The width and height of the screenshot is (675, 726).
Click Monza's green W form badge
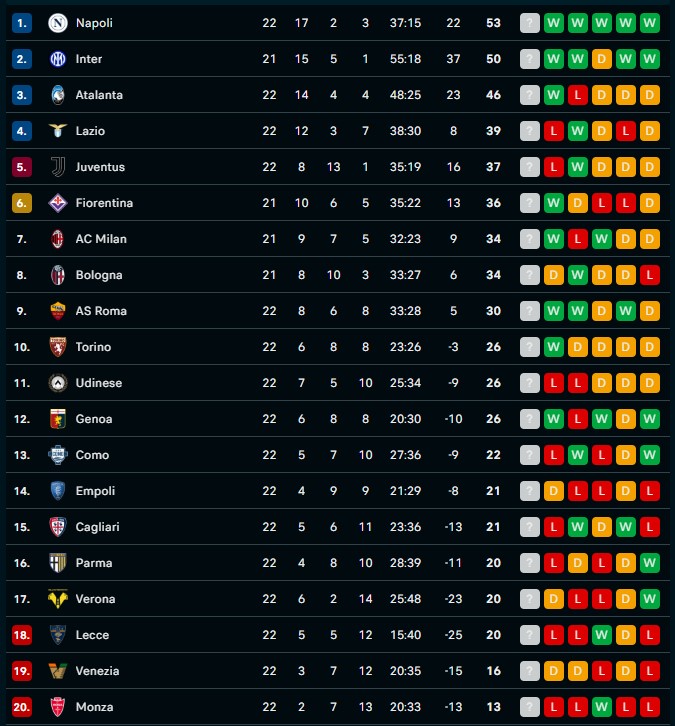(x=601, y=707)
